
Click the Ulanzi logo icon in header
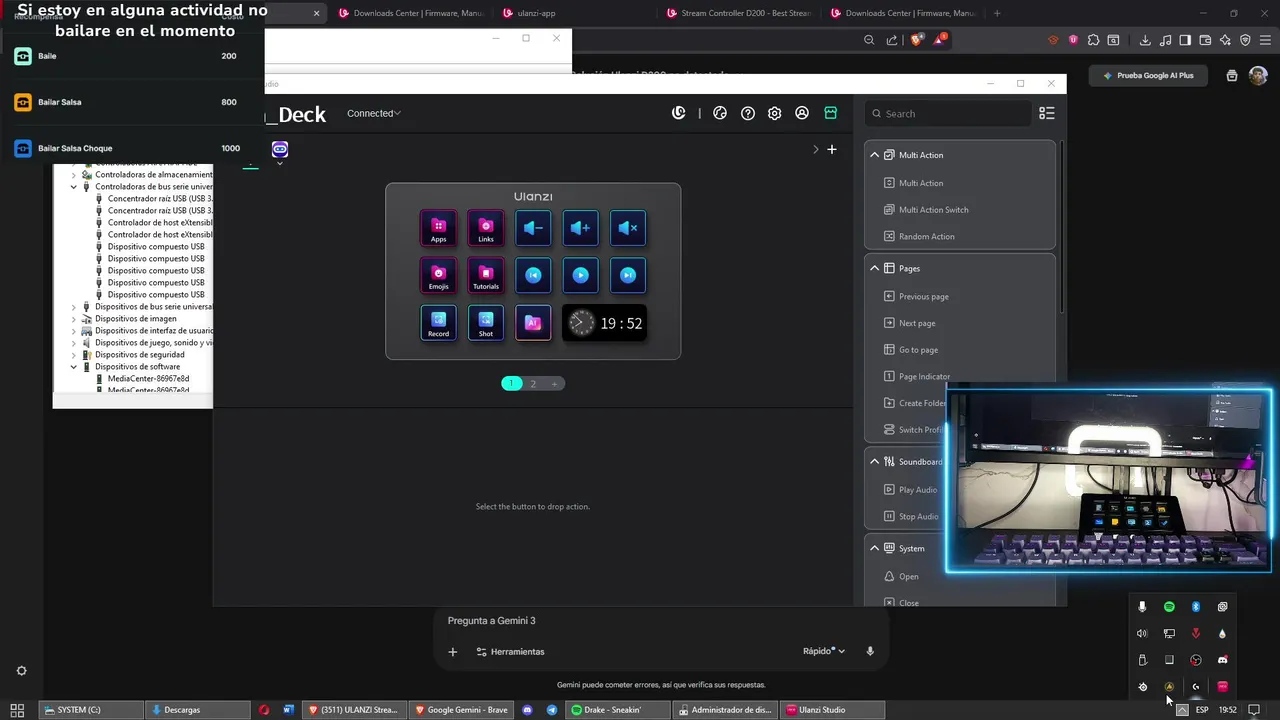coord(679,113)
